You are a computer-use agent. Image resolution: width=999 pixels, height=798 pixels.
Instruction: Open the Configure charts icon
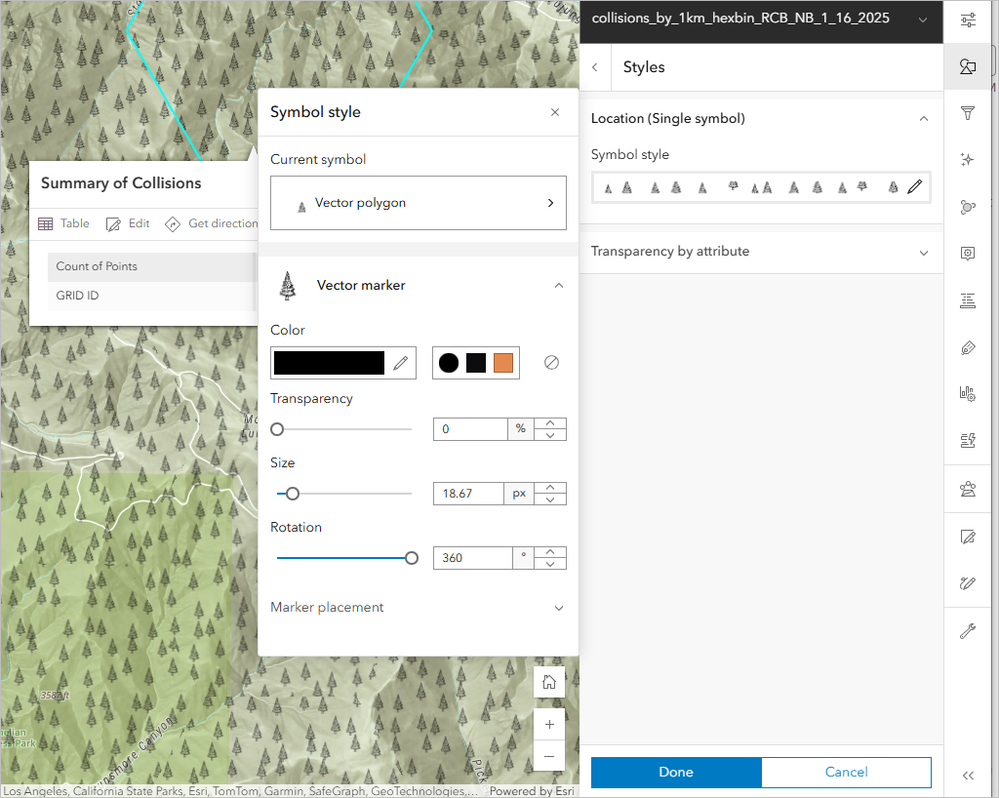pos(968,394)
